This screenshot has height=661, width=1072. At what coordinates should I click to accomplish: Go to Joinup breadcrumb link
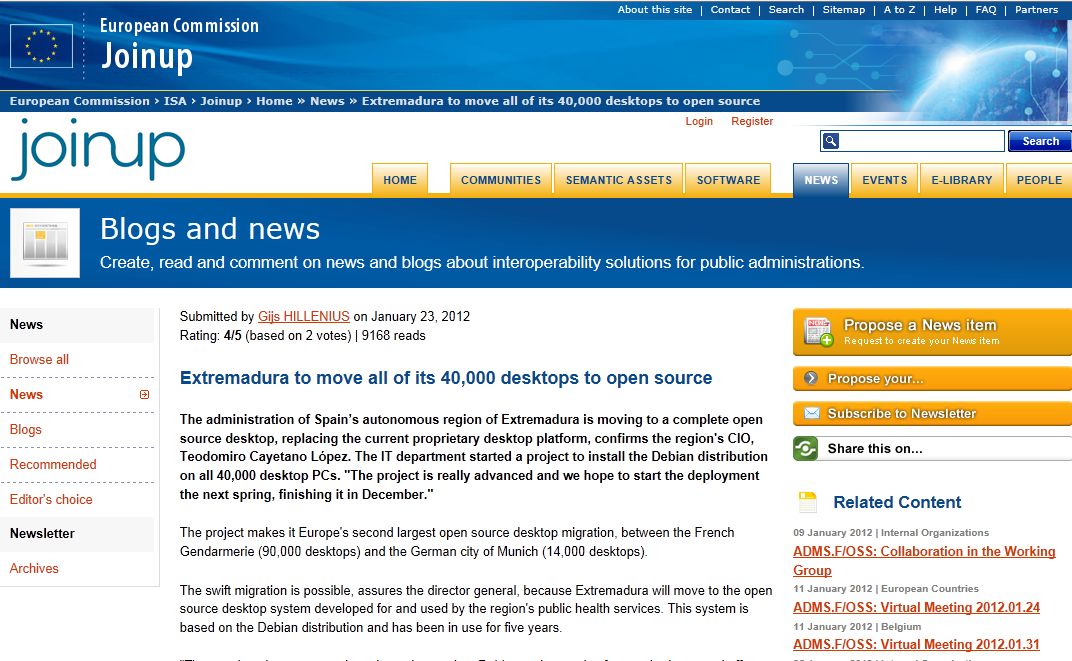221,101
